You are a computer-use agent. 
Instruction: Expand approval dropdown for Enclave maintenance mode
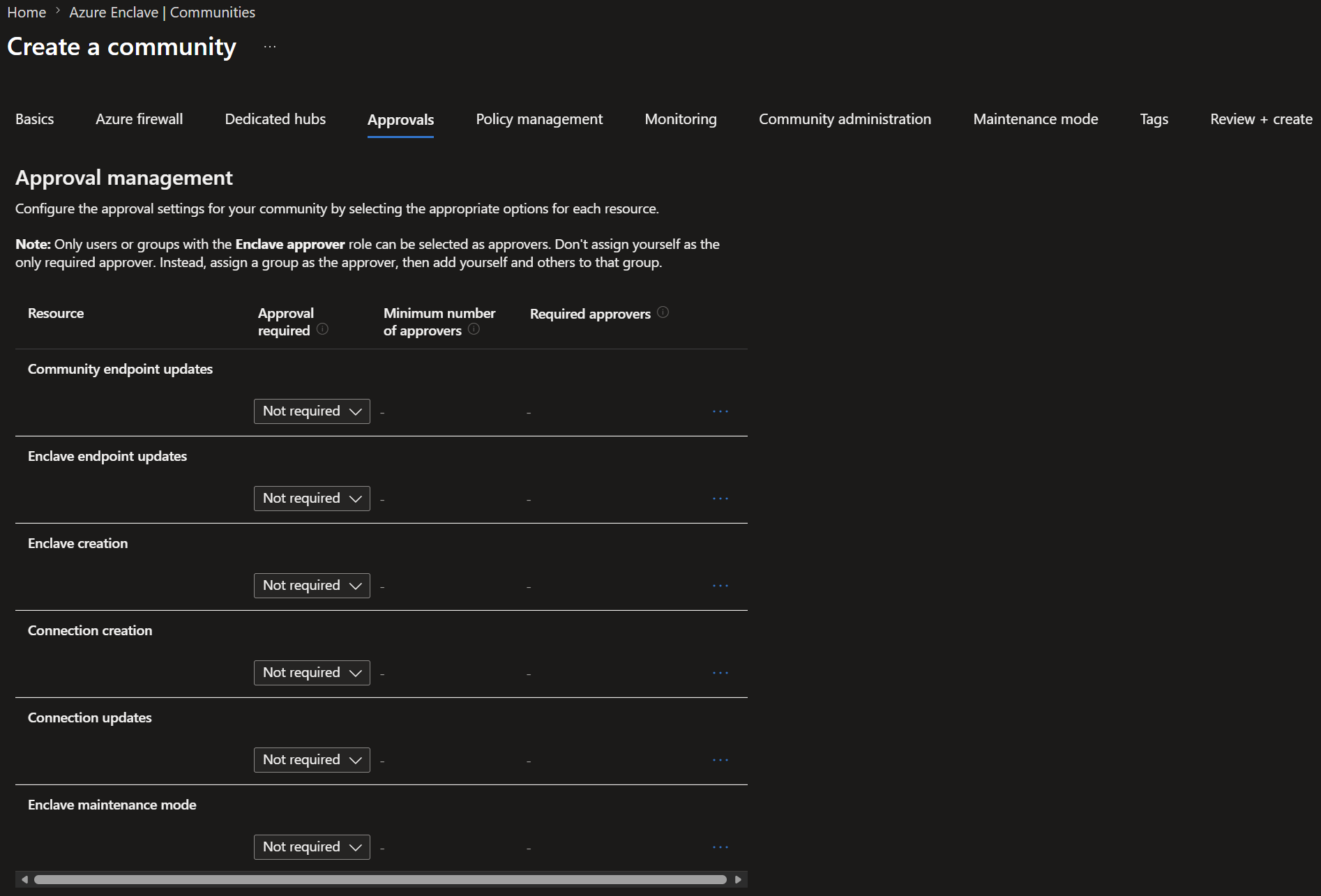(x=312, y=847)
